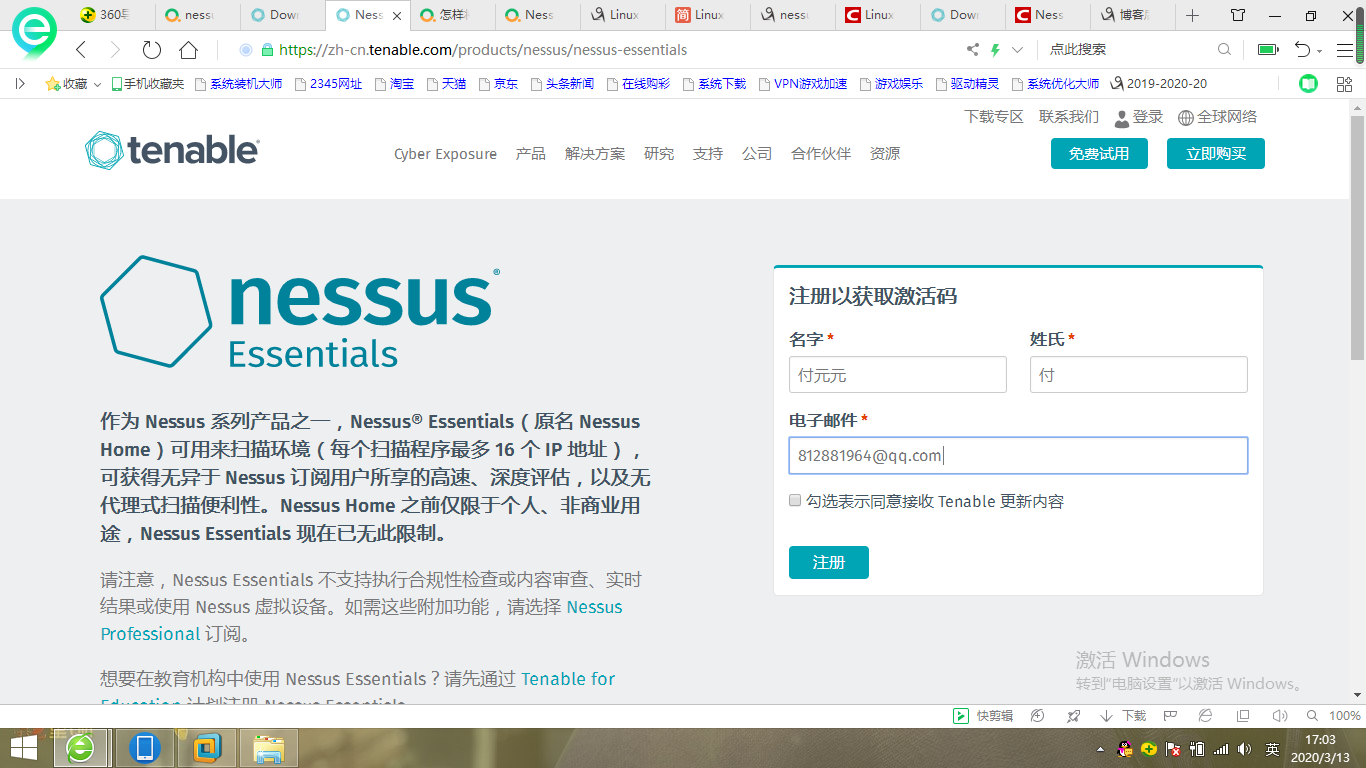
Task: Click the 立即购买 button
Action: (1216, 154)
